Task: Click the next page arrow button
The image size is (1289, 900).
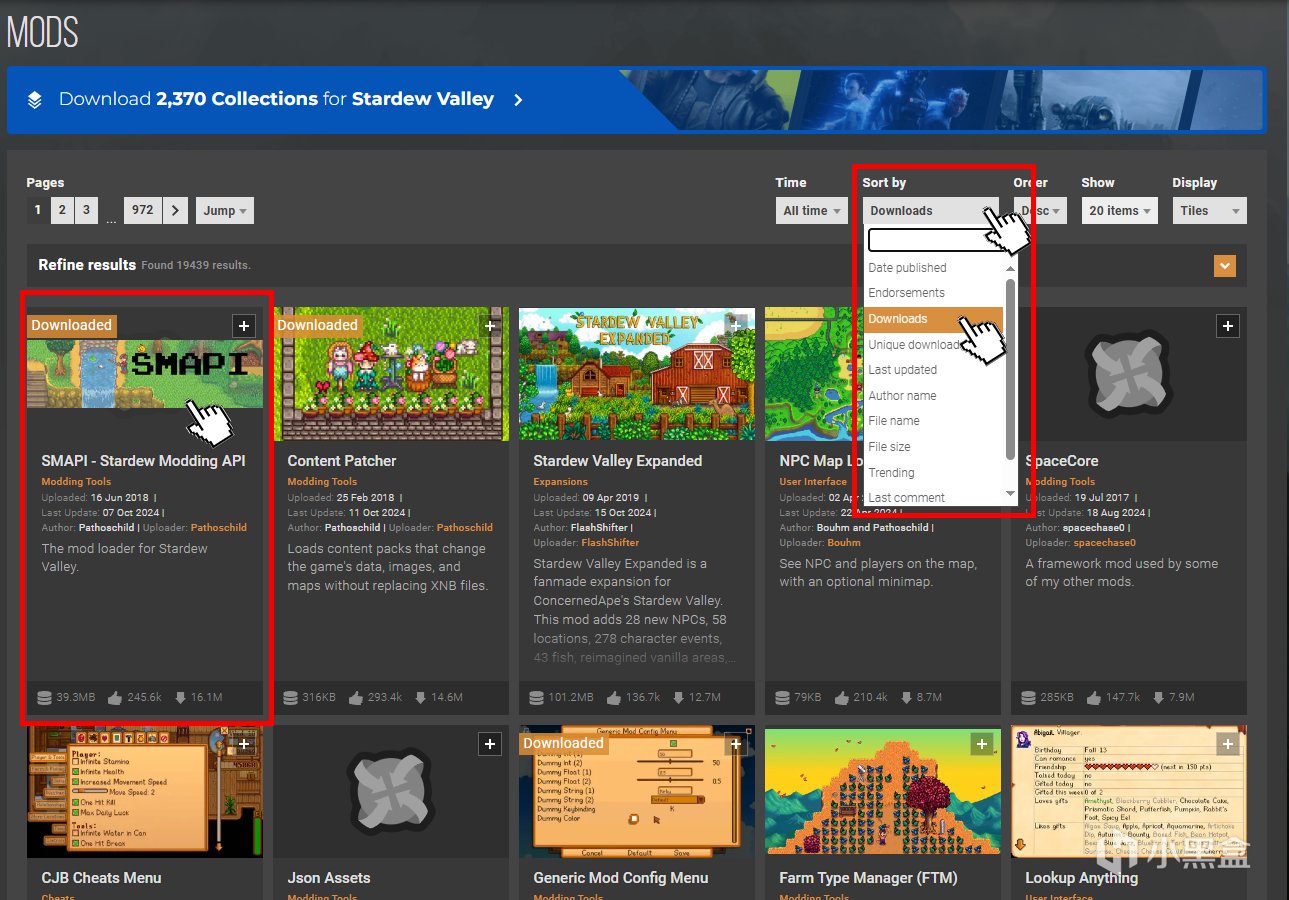Action: pos(175,210)
